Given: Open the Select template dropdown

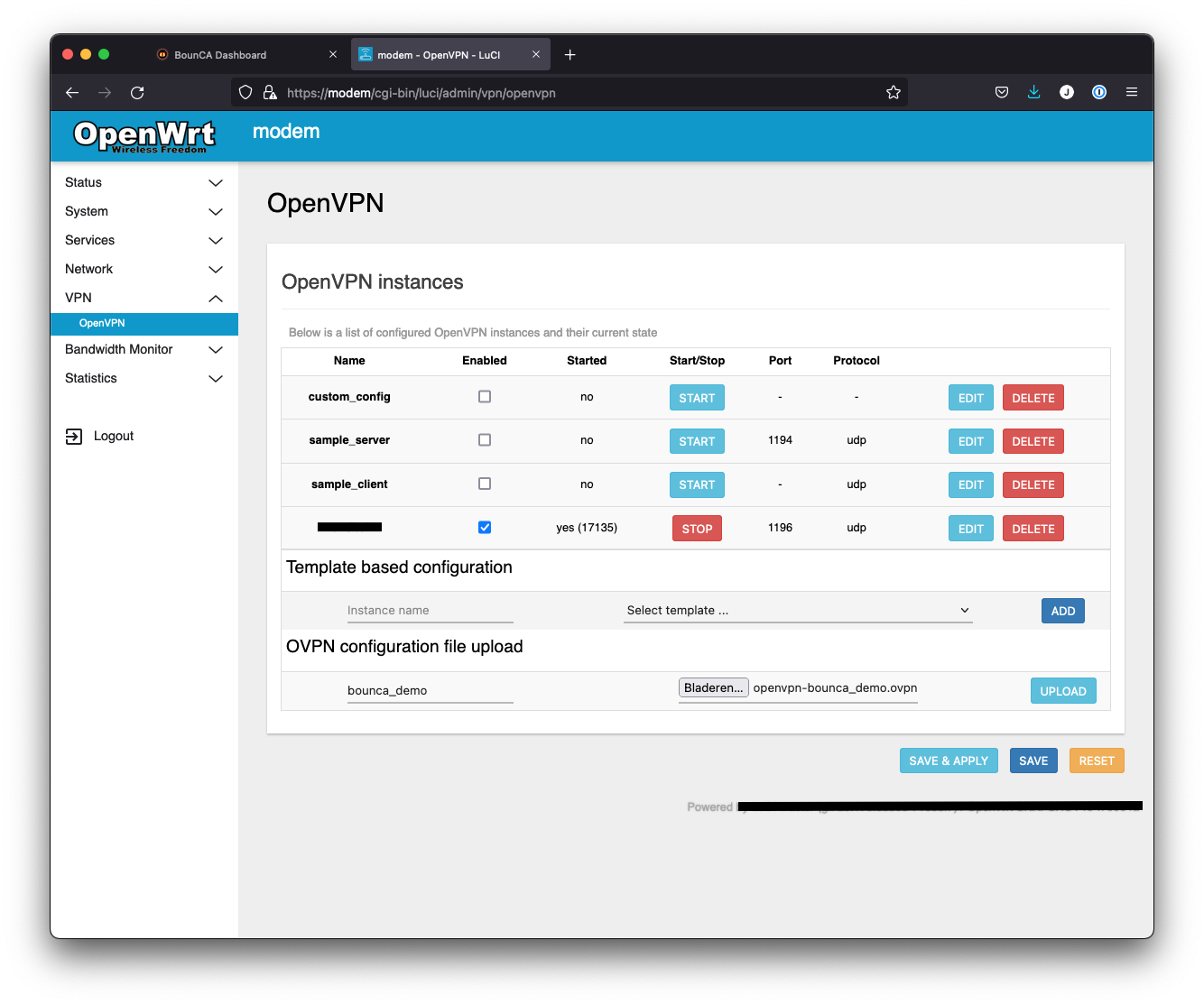Looking at the screenshot, I should (x=798, y=610).
